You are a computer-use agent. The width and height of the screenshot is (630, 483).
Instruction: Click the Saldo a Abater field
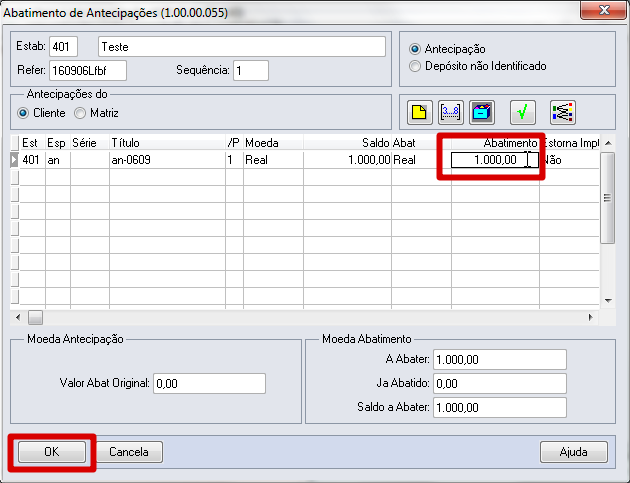500,407
